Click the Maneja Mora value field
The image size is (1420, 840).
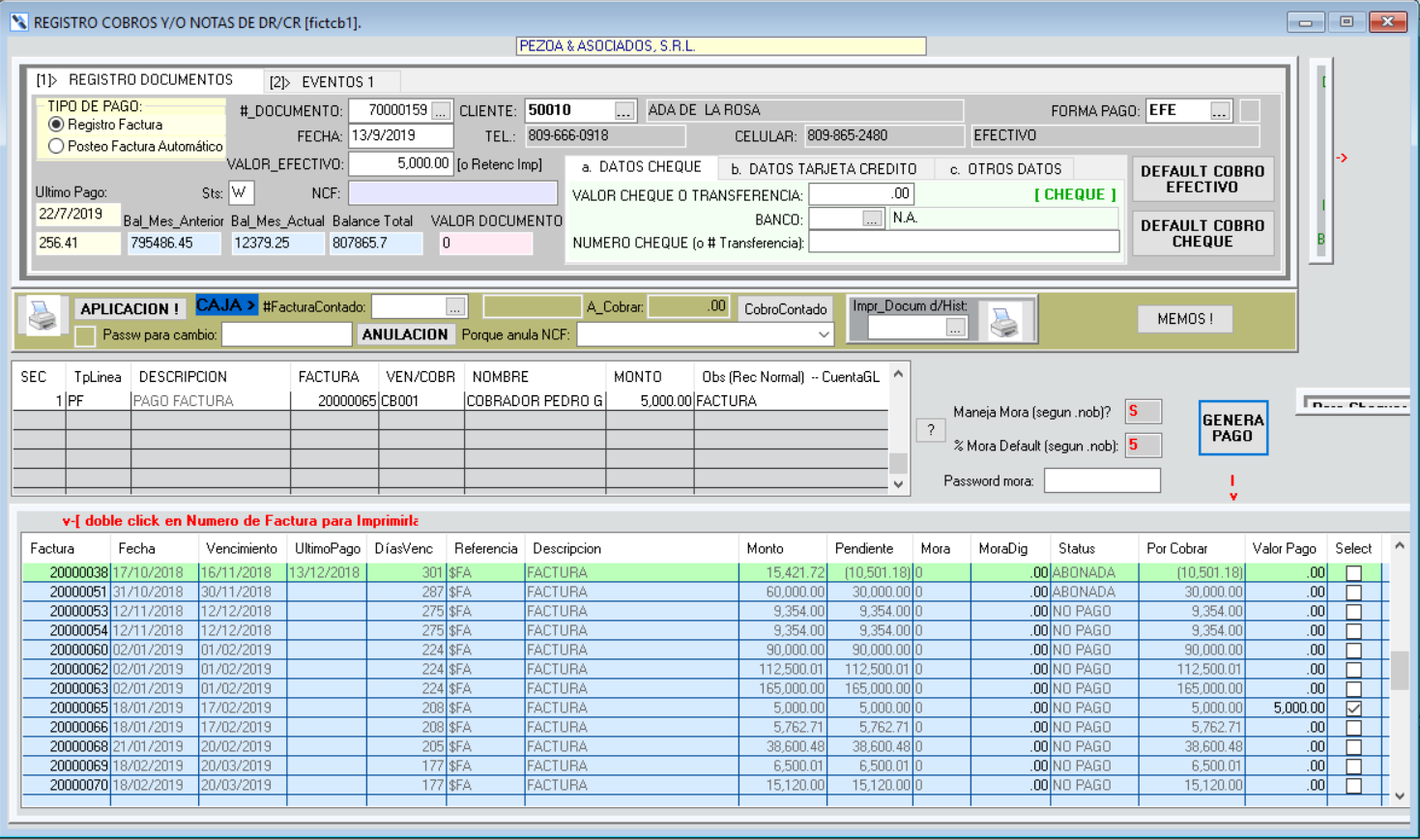point(1143,412)
